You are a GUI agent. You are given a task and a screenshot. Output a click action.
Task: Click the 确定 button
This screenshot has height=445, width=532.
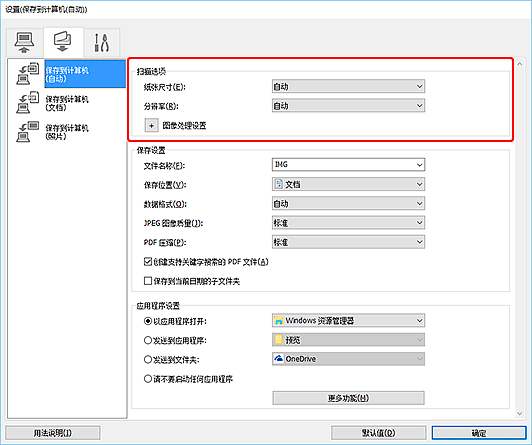point(479,433)
